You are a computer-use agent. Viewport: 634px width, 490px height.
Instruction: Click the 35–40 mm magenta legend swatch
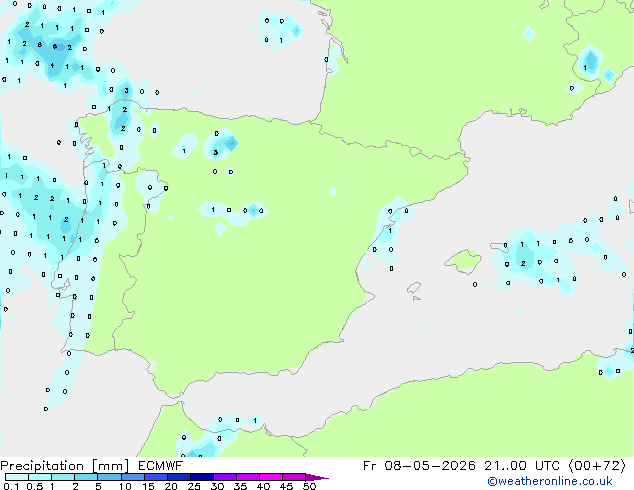pyautogui.click(x=247, y=477)
